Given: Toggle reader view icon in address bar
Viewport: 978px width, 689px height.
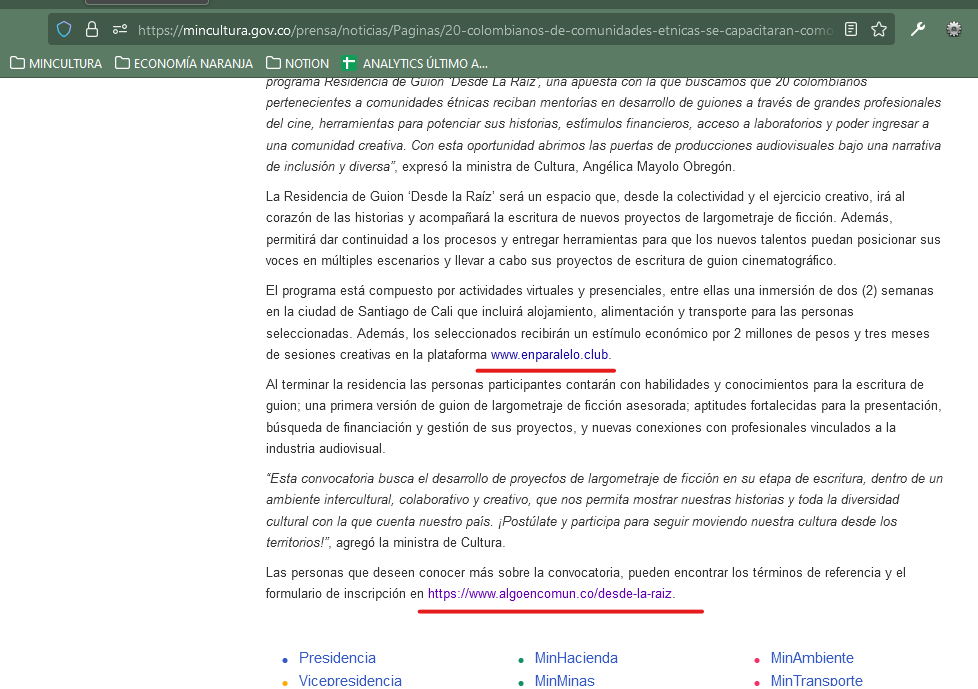Looking at the screenshot, I should 851,29.
